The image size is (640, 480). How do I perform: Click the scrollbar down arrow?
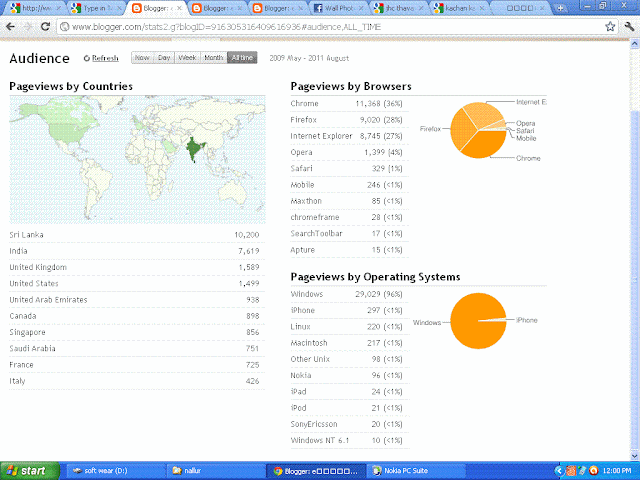(x=635, y=456)
